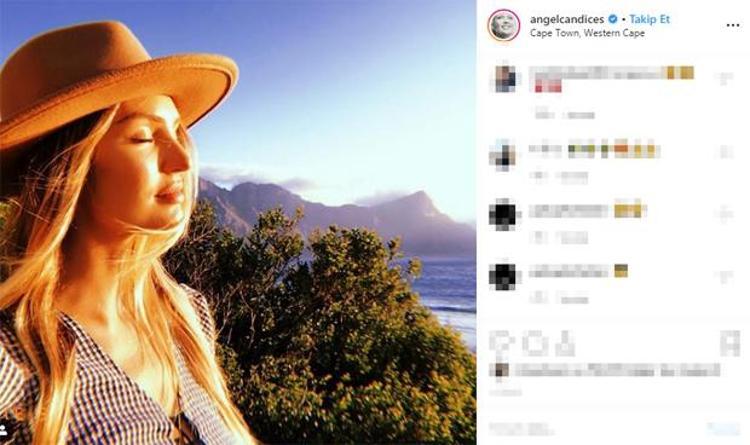Click the woman in hat photo
Screen dimensions: 750x445
238,222
